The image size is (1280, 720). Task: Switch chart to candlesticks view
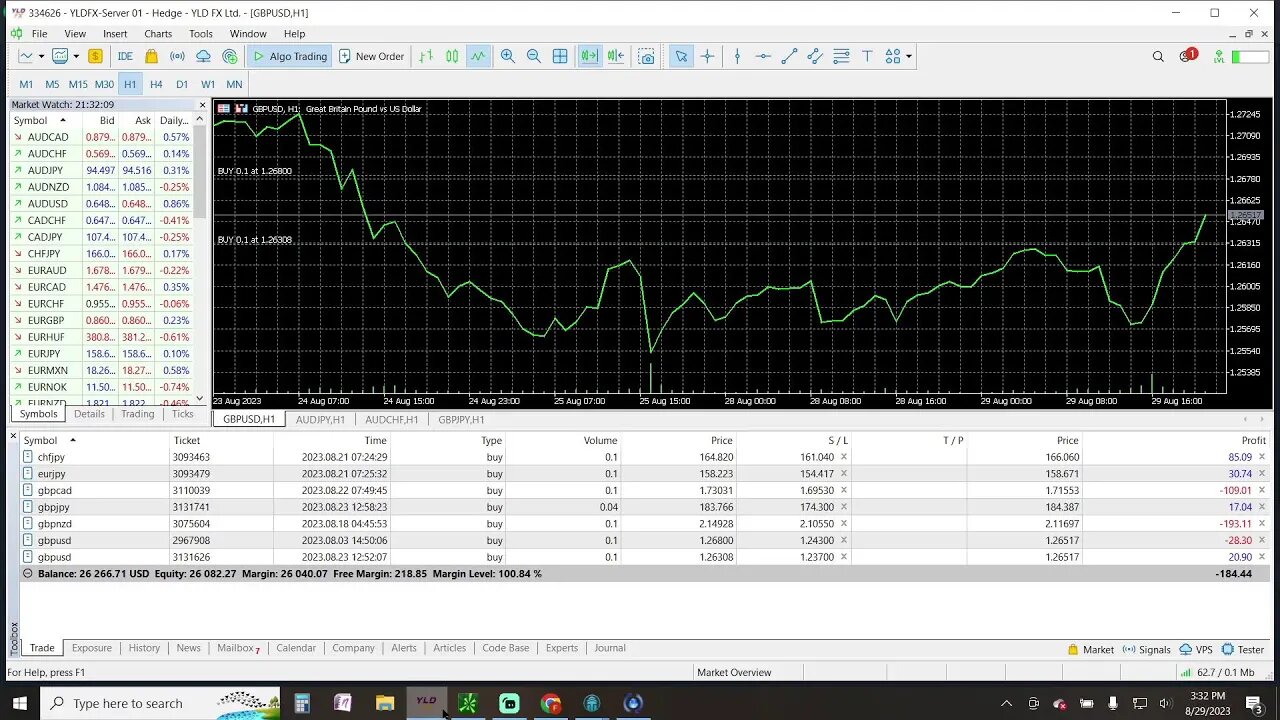tap(452, 57)
